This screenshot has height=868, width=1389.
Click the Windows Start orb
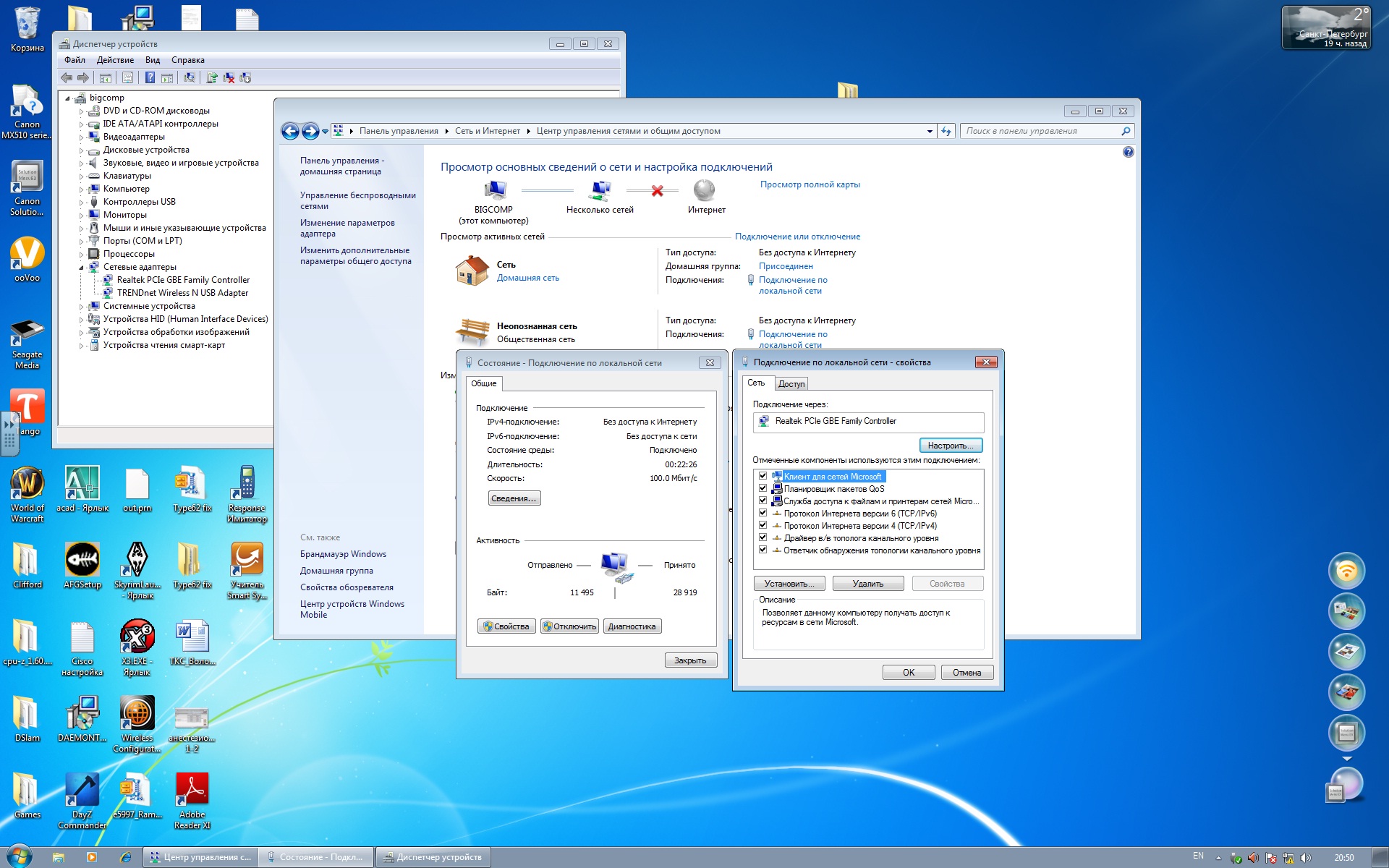pyautogui.click(x=19, y=856)
